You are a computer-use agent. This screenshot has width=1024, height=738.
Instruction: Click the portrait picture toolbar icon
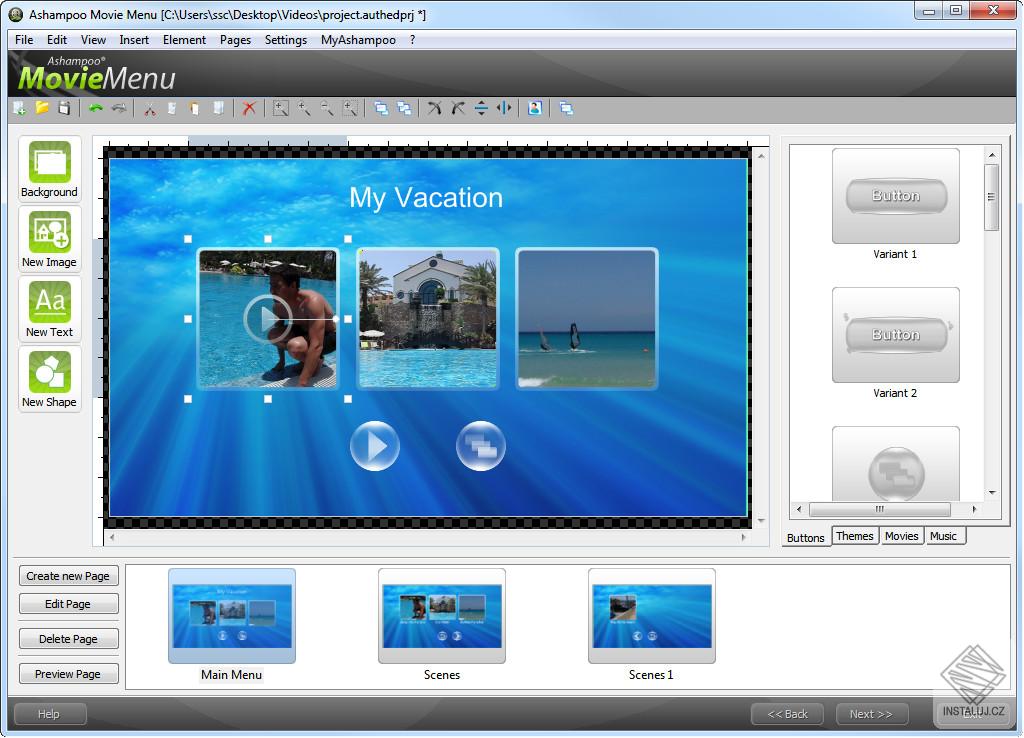[x=535, y=108]
